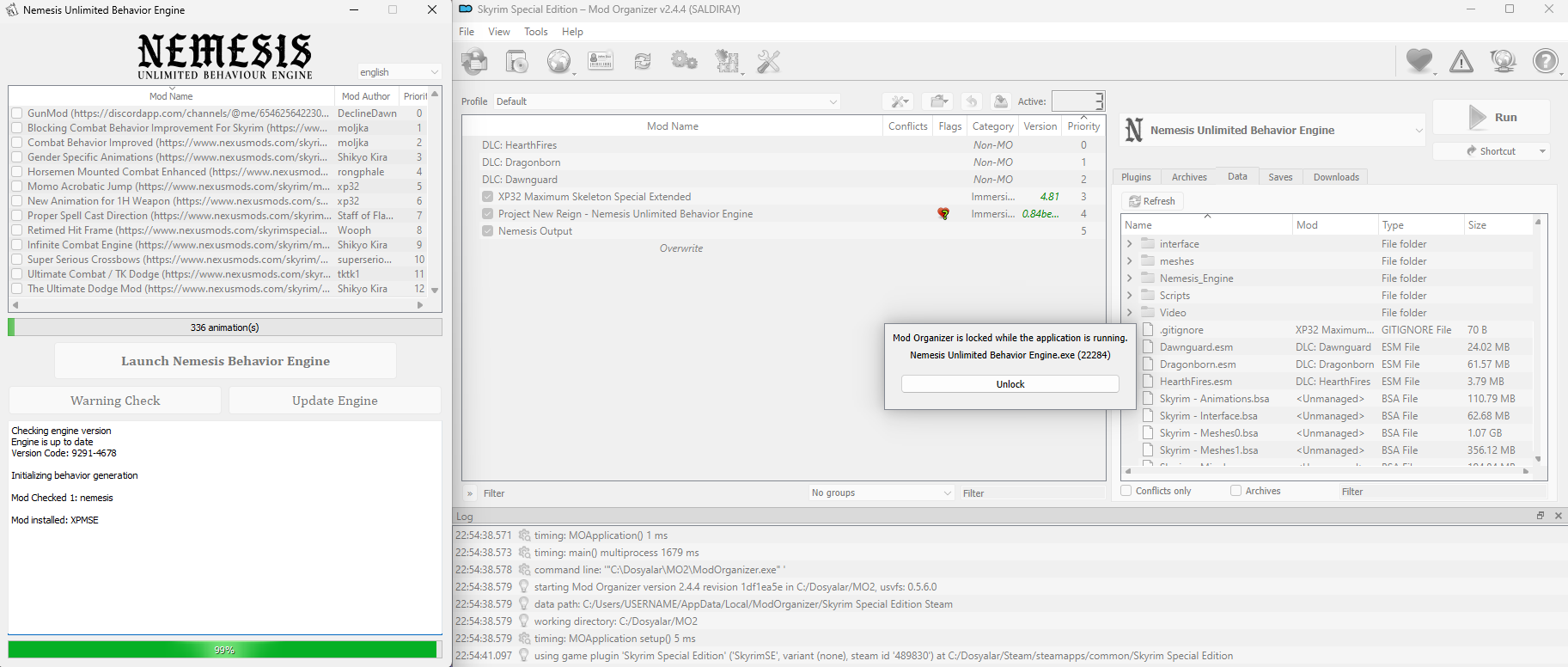Click the Refresh arrows toolbar icon
The height and width of the screenshot is (667, 1568).
(643, 61)
